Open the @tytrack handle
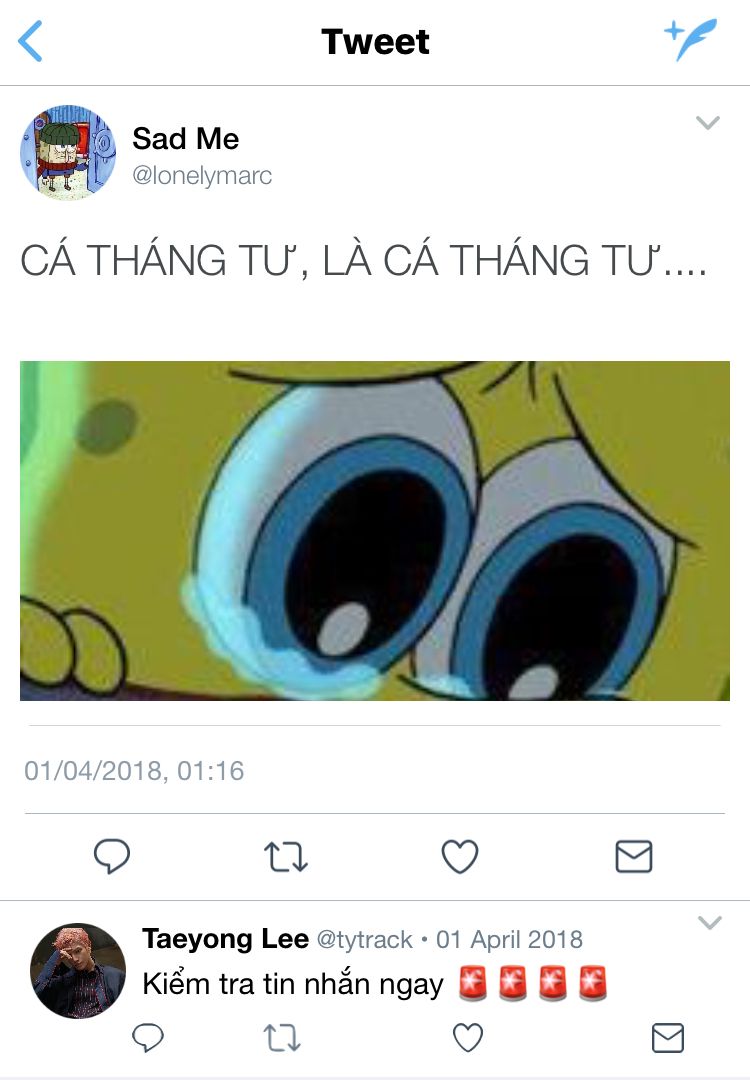750x1080 pixels. (364, 939)
